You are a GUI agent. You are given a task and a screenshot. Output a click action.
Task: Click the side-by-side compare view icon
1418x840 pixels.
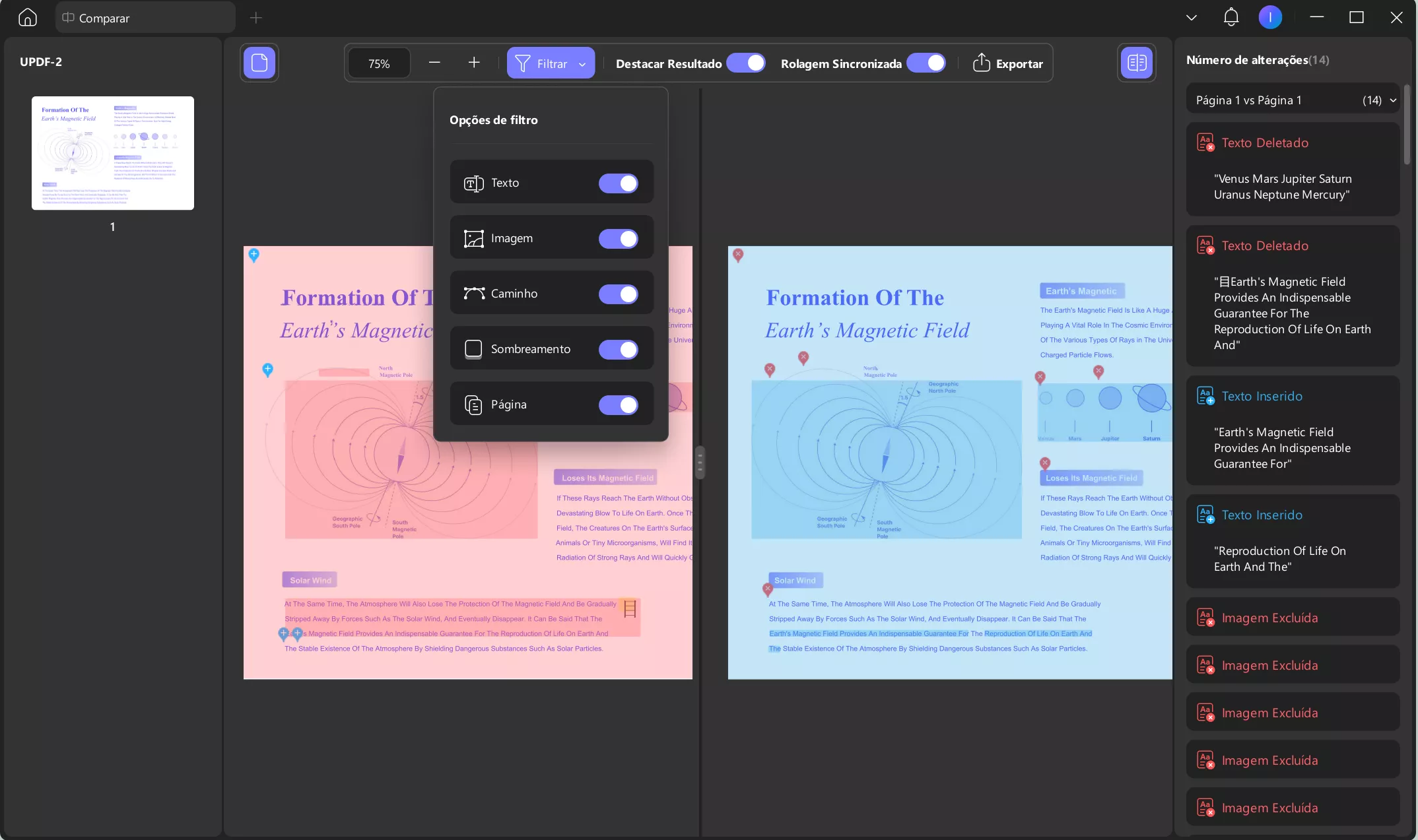pos(1136,63)
